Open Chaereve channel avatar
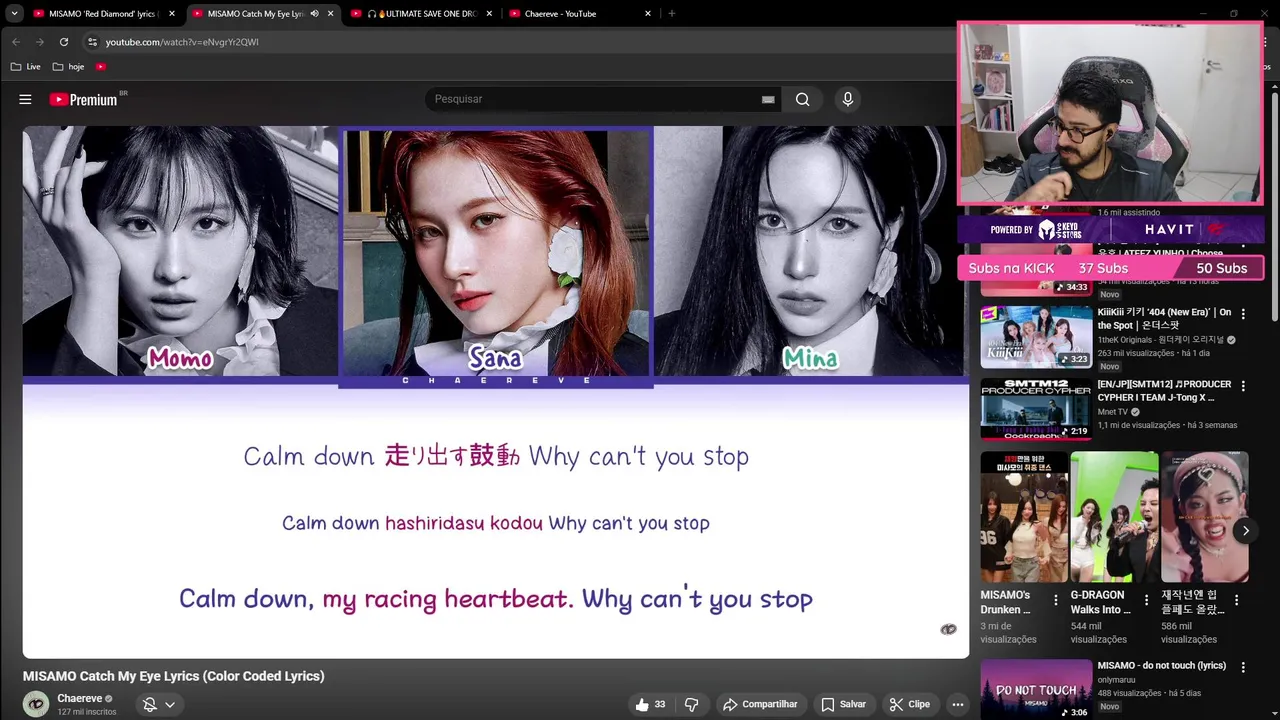Viewport: 1280px width, 720px height. point(36,704)
